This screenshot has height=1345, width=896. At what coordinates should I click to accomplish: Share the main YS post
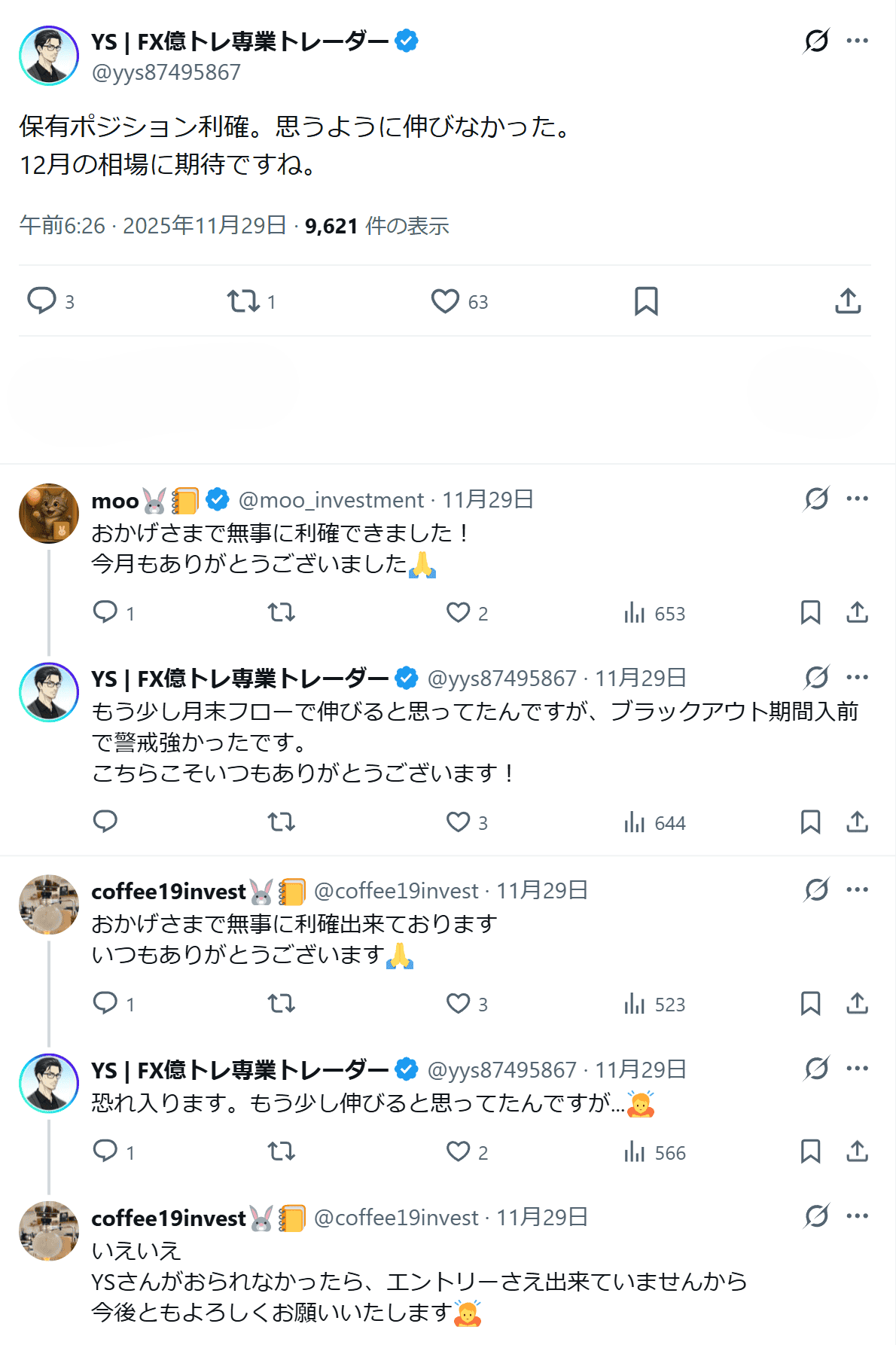(848, 301)
